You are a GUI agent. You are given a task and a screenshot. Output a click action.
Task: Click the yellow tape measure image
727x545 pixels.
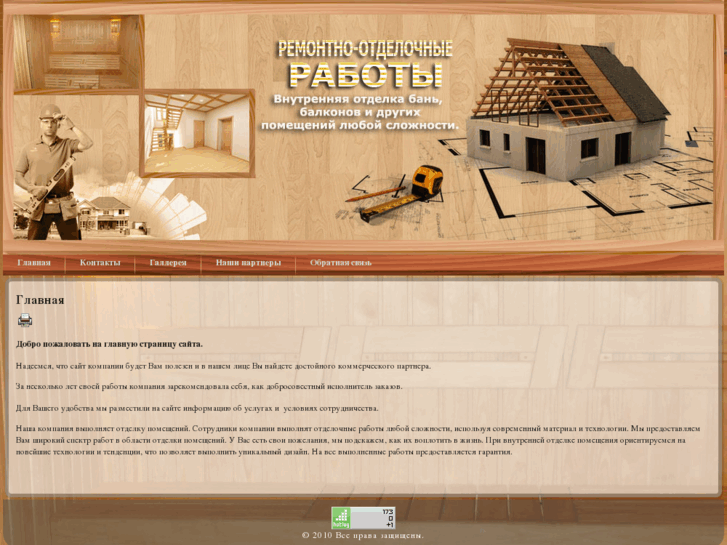pos(402,192)
